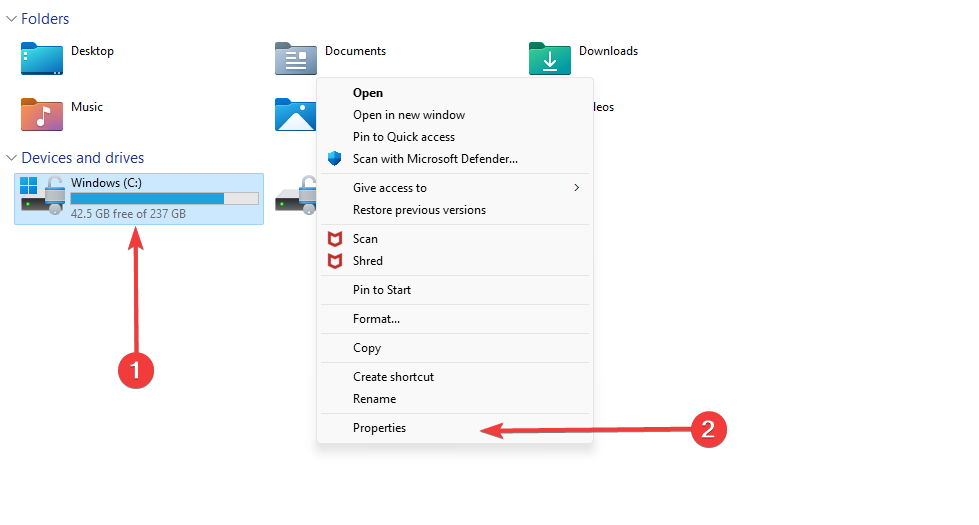Select Scan with Microsoft Defender
Screen dimensions: 979x525
pyautogui.click(x=455, y=159)
